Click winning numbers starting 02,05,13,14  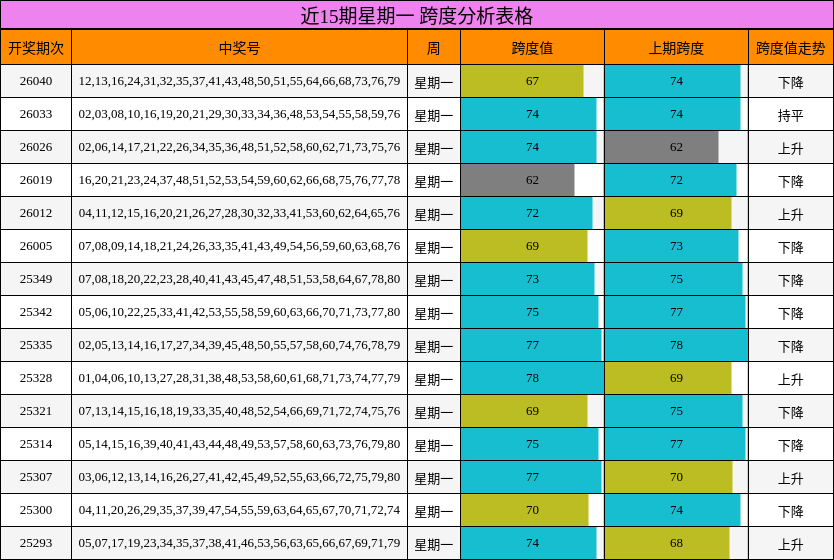click(239, 345)
